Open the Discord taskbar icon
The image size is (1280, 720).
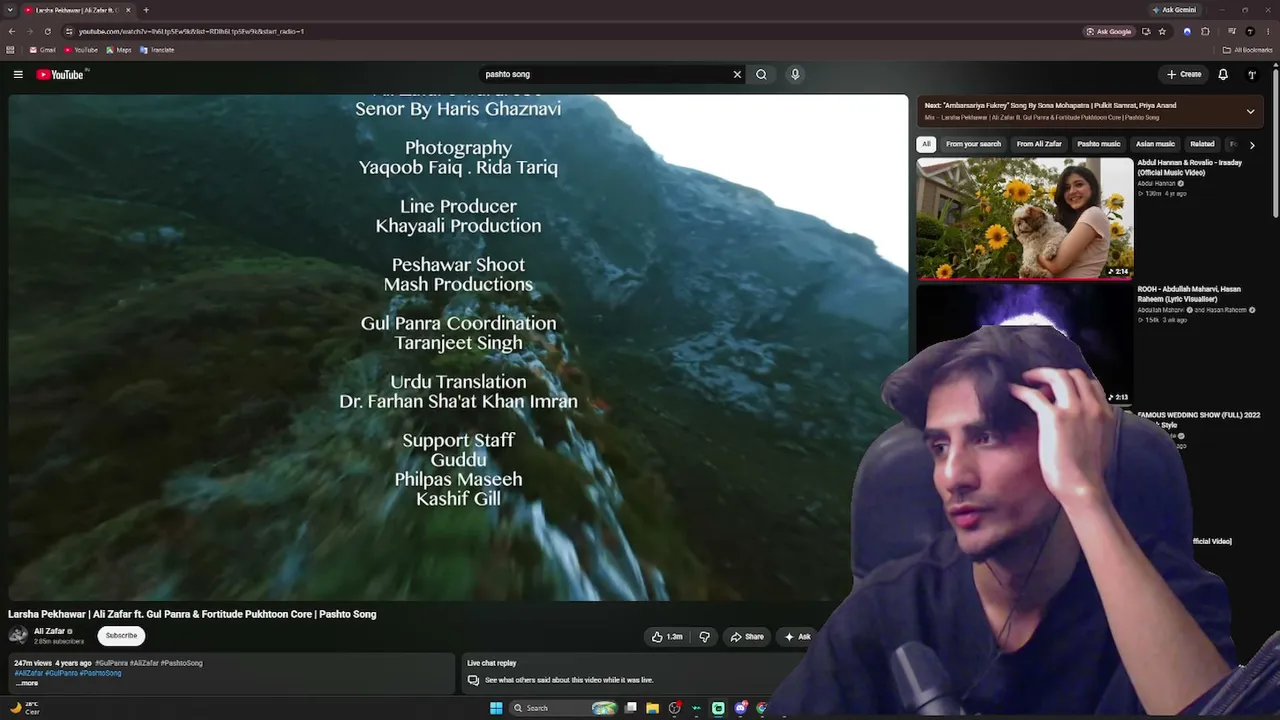point(740,708)
